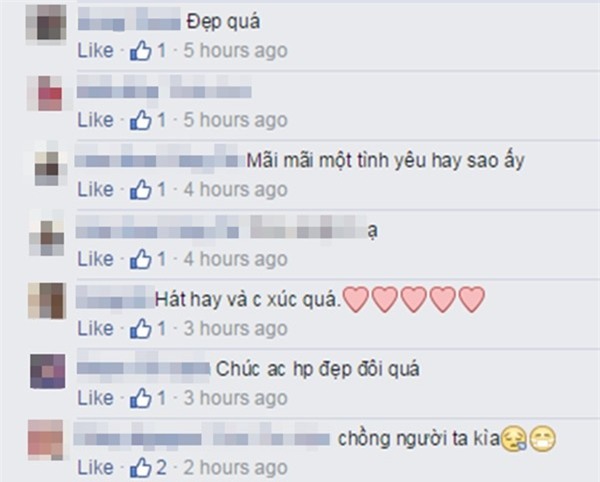The image size is (600, 482).
Task: Open avatar of 'chồng người ta kìa' commenter
Action: point(46,440)
